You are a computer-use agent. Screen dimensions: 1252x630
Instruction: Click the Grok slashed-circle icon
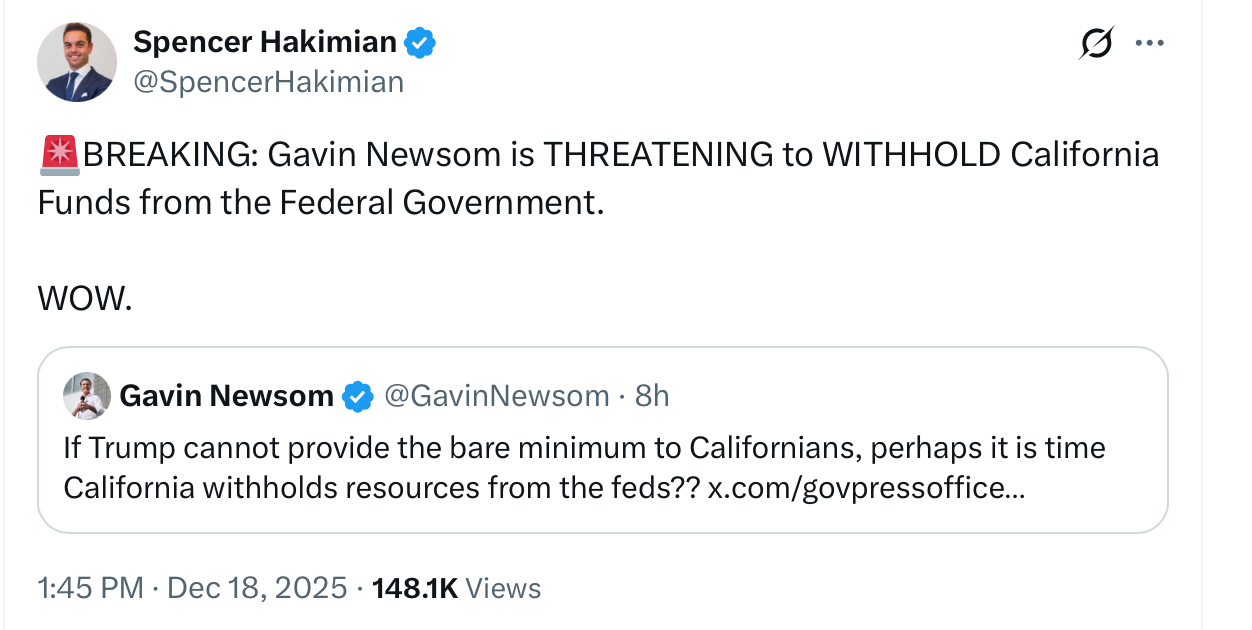click(x=1096, y=44)
